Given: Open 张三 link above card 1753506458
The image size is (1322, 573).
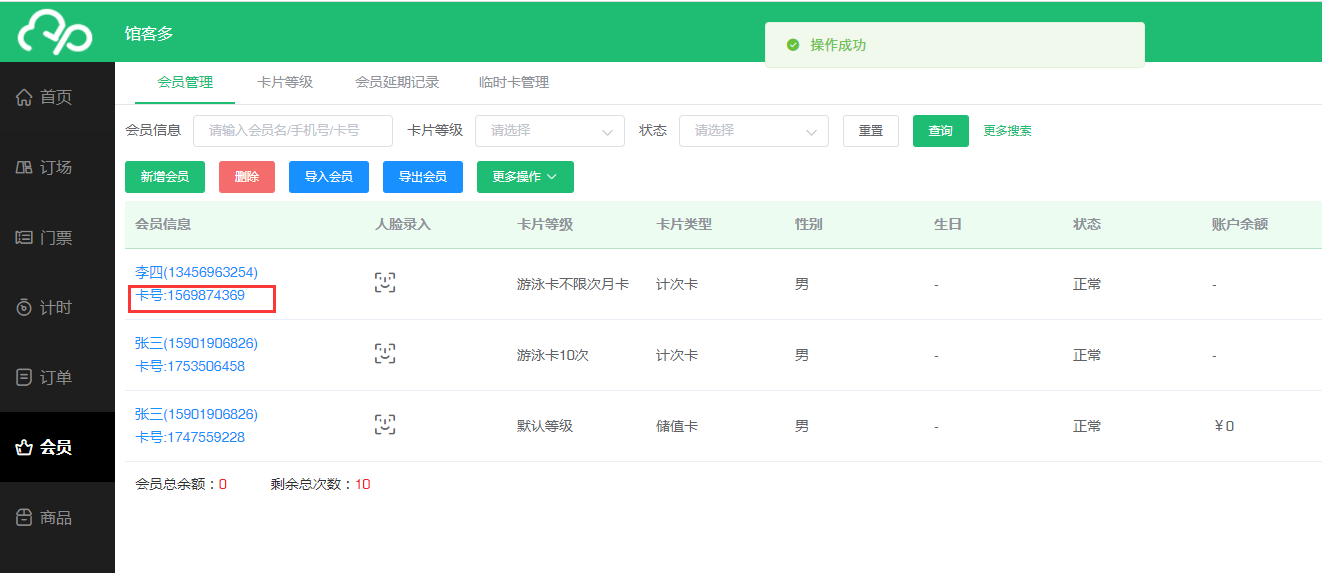Looking at the screenshot, I should (196, 343).
